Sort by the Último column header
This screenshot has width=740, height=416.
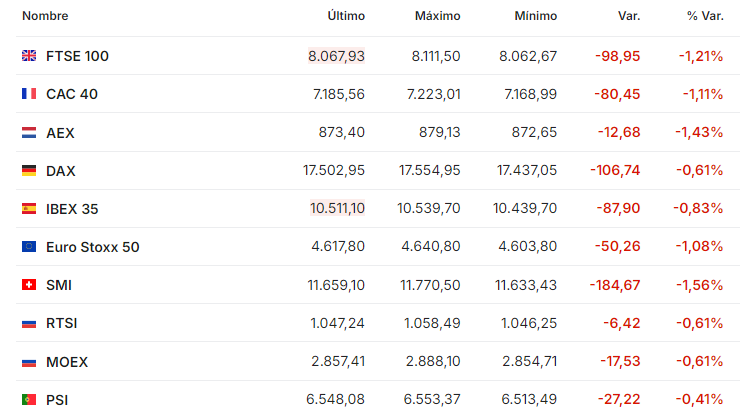tap(346, 16)
